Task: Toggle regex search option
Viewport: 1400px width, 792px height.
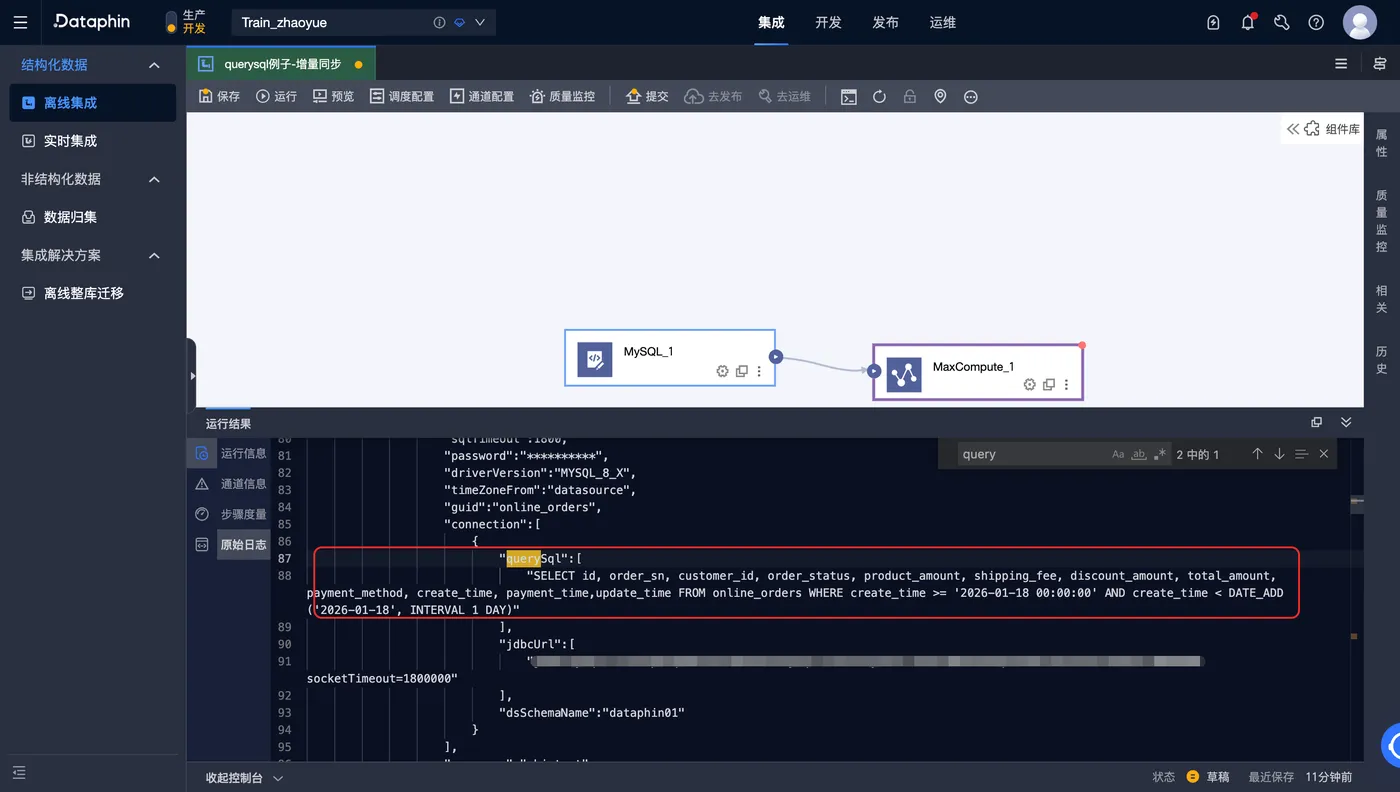Action: click(1160, 454)
